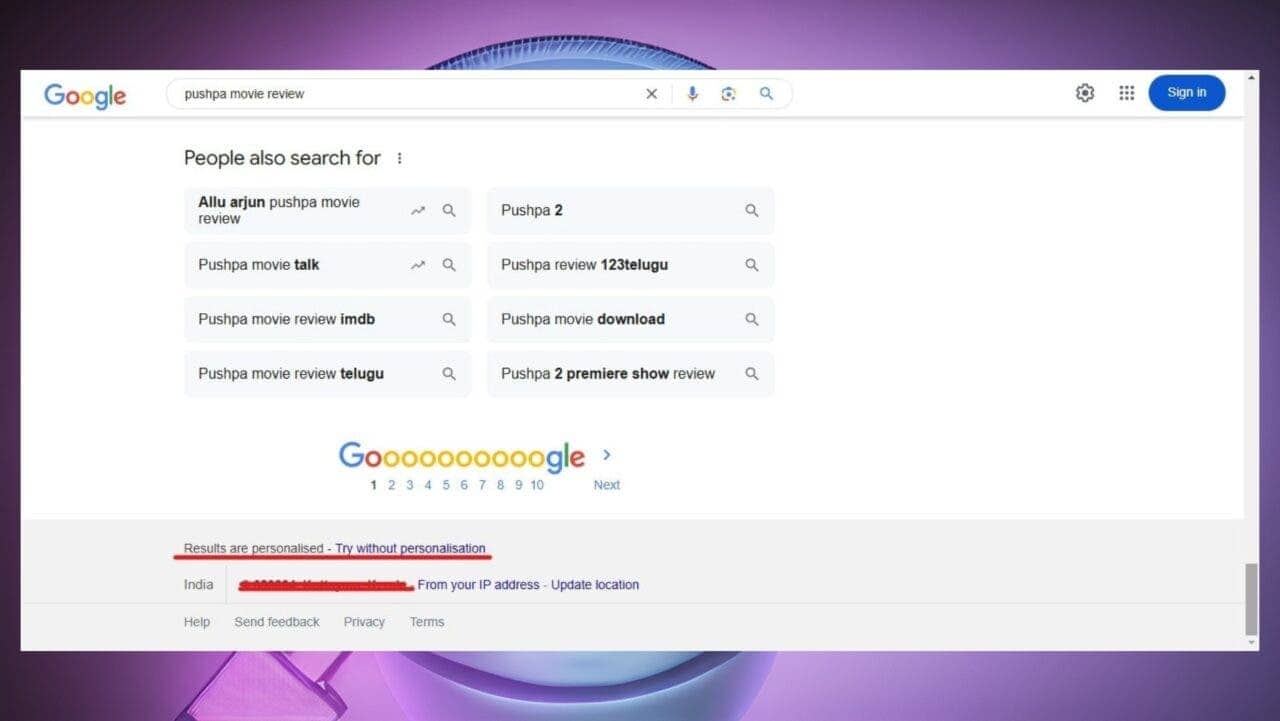Open the Terms footer link
The image size is (1280, 721).
tap(427, 622)
